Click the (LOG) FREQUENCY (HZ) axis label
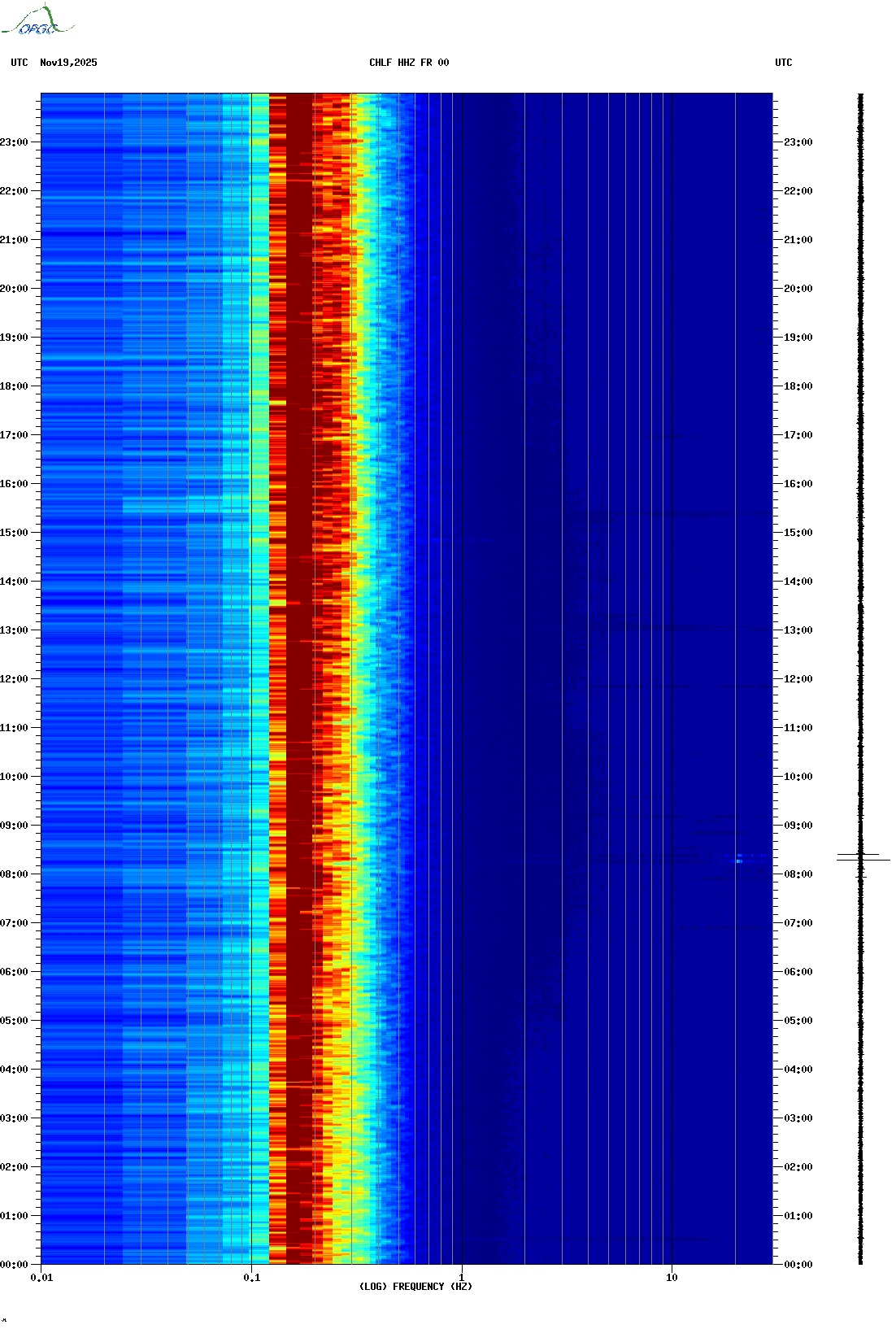The height and width of the screenshot is (1329, 896). pyautogui.click(x=415, y=1286)
